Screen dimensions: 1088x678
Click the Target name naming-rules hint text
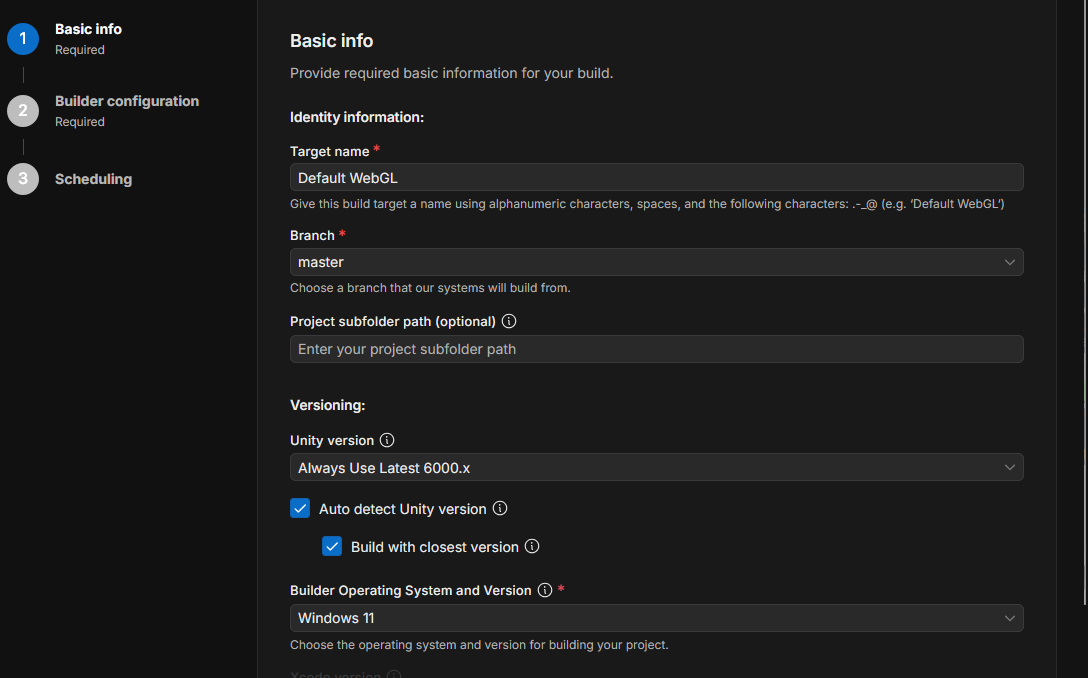point(647,204)
